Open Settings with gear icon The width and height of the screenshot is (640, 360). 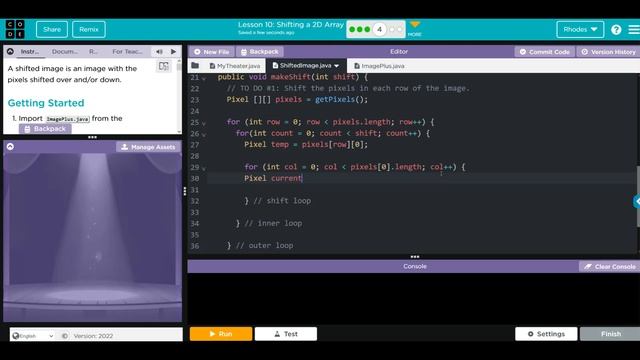(x=546, y=334)
